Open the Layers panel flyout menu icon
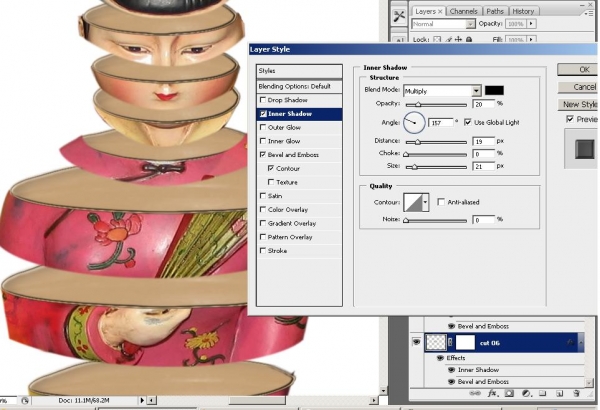Viewport: 600px width, 410px height. (x=589, y=13)
